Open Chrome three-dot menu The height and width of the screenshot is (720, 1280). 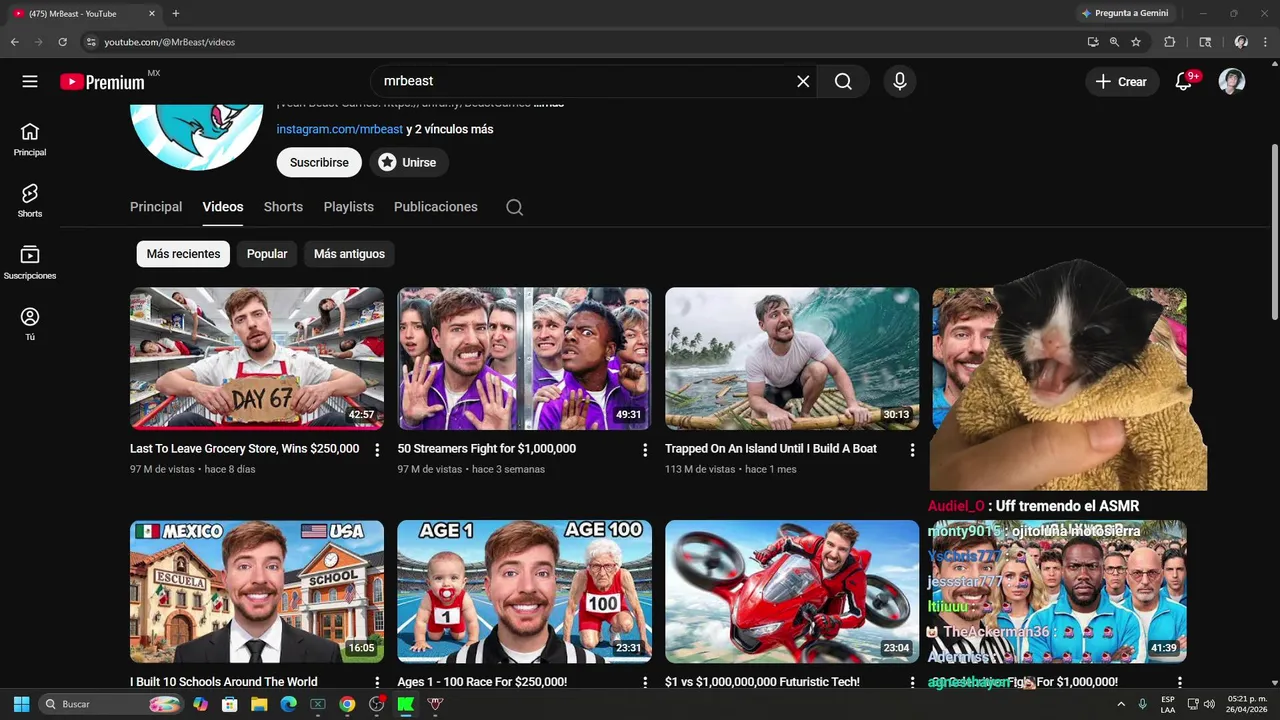tap(1266, 42)
